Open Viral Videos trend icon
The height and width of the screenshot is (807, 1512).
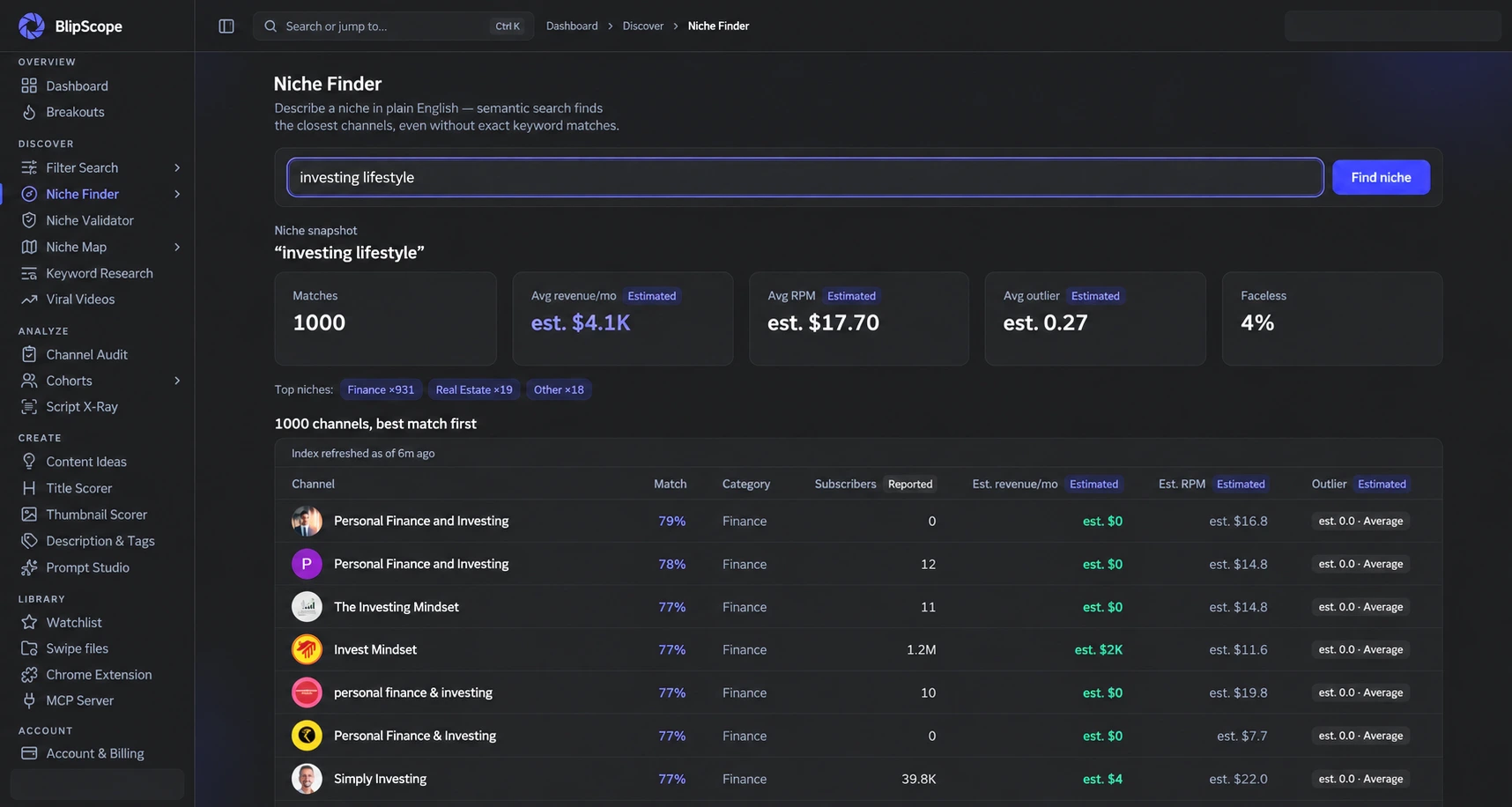pyautogui.click(x=29, y=300)
